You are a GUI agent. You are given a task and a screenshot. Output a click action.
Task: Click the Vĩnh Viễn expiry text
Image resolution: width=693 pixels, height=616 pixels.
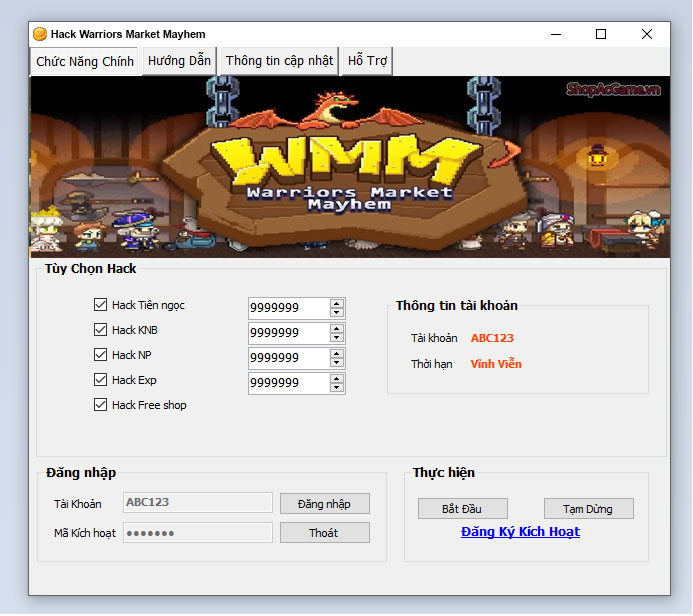click(496, 364)
